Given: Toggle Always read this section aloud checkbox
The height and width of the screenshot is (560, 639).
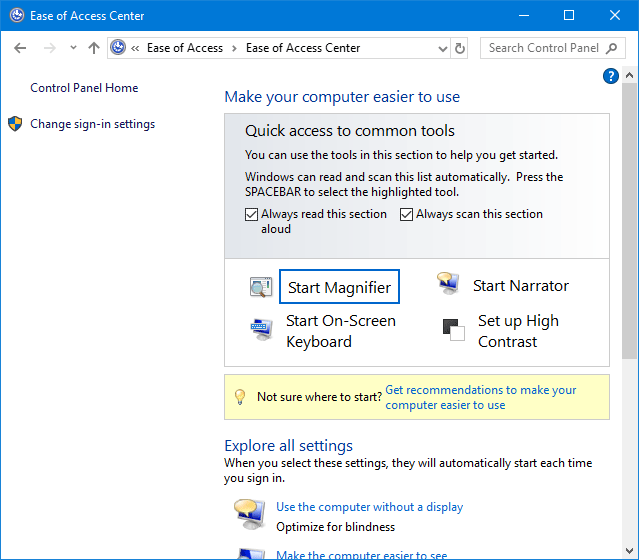Looking at the screenshot, I should (251, 214).
